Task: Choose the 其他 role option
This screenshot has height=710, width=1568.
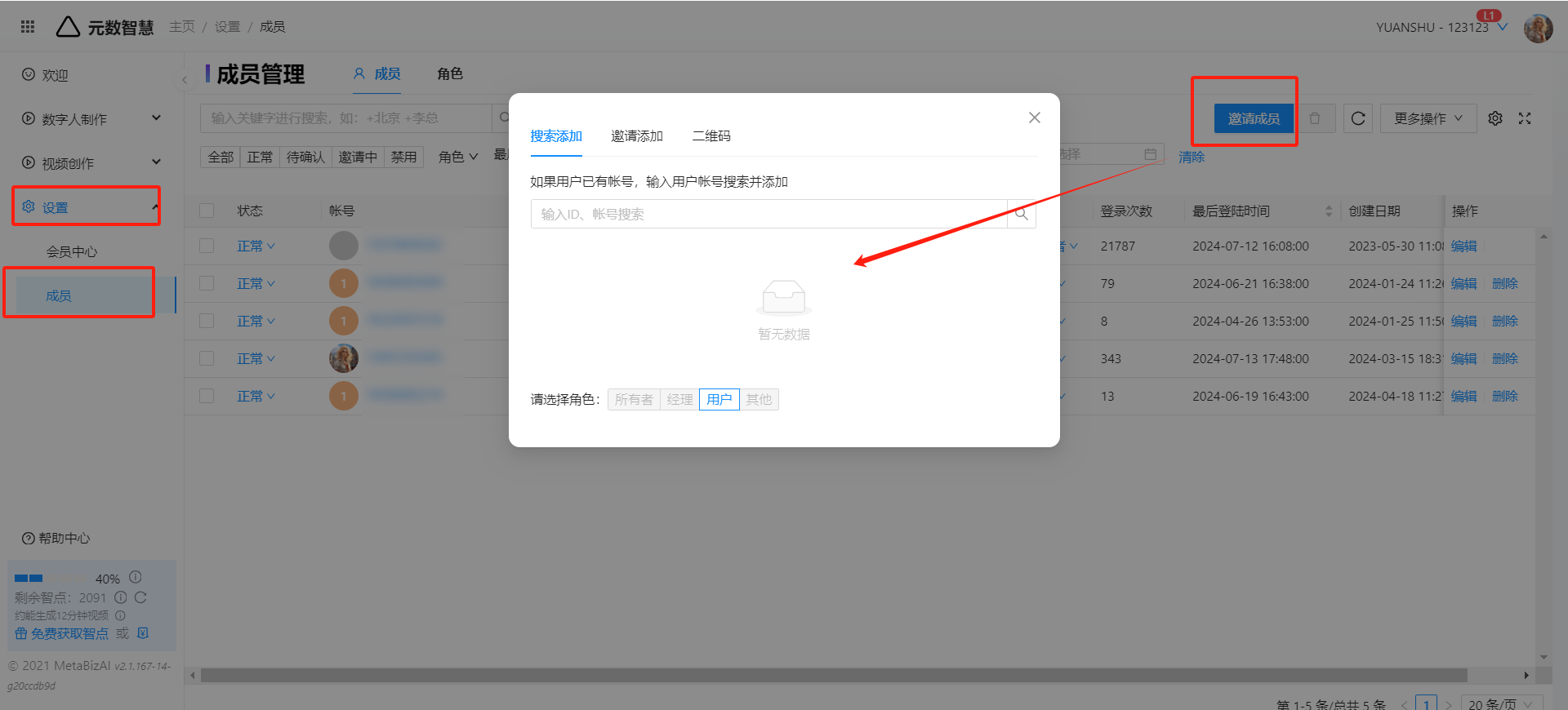Action: pyautogui.click(x=759, y=399)
